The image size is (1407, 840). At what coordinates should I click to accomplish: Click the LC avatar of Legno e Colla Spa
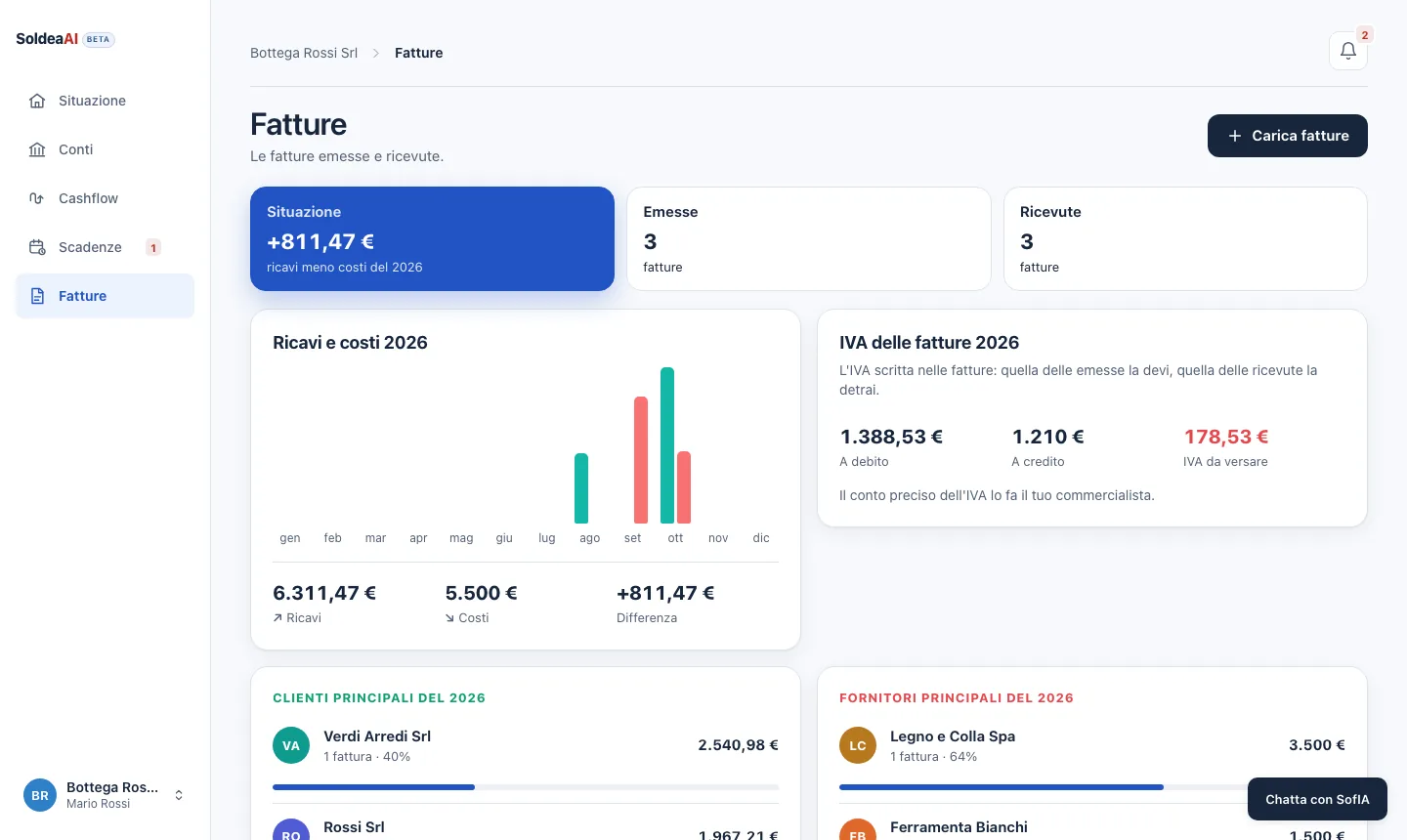coord(858,745)
